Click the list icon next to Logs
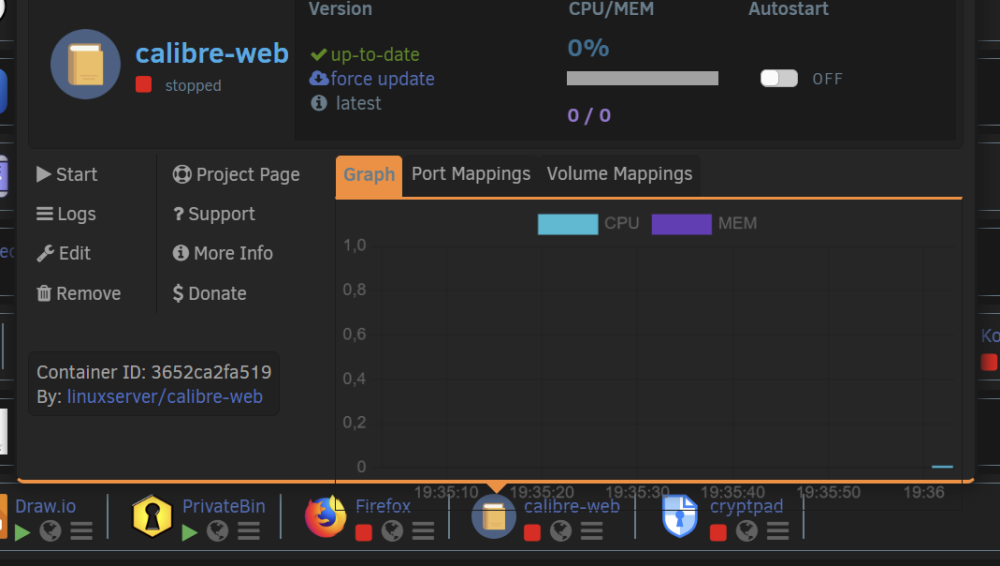 [45, 214]
